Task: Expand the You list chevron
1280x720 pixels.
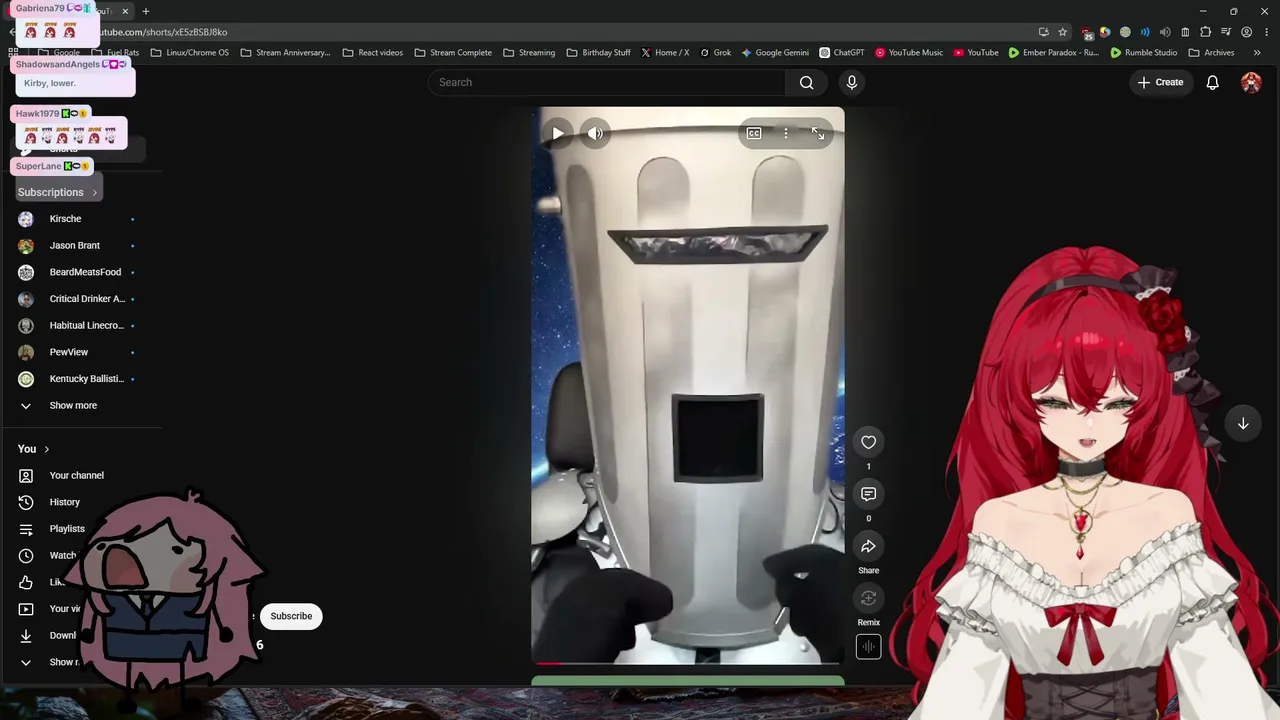Action: point(26,662)
